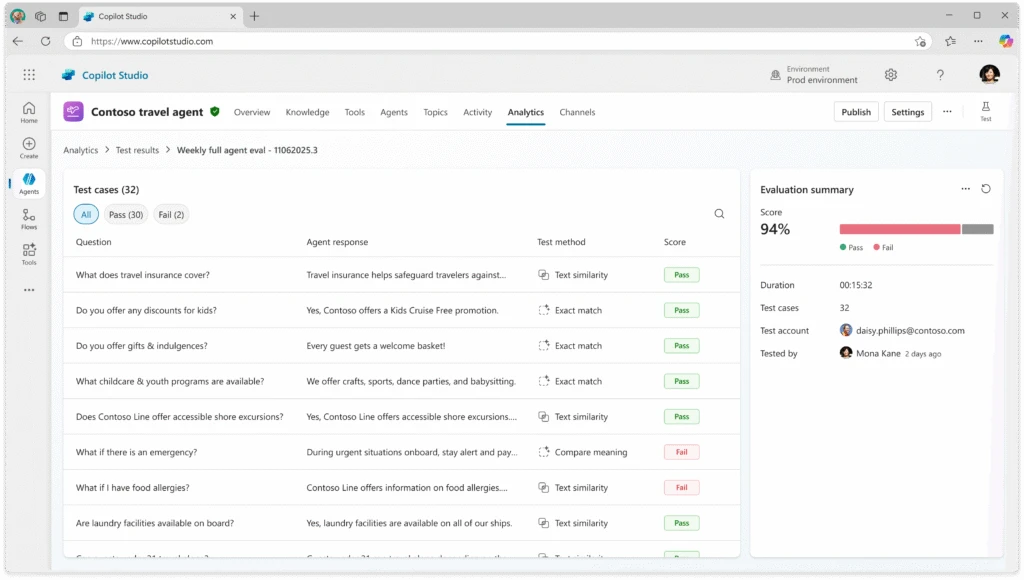
Task: Open the app launcher waffle icon
Action: pyautogui.click(x=28, y=74)
